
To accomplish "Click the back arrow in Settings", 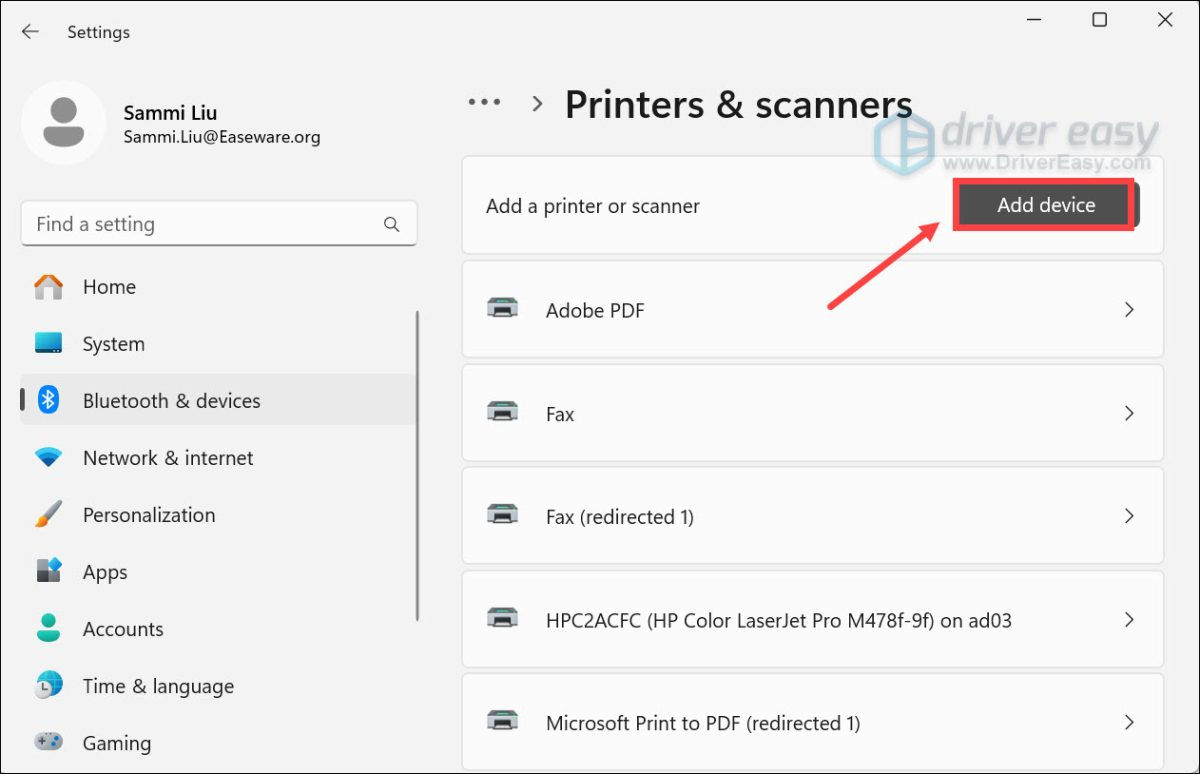I will pos(30,32).
